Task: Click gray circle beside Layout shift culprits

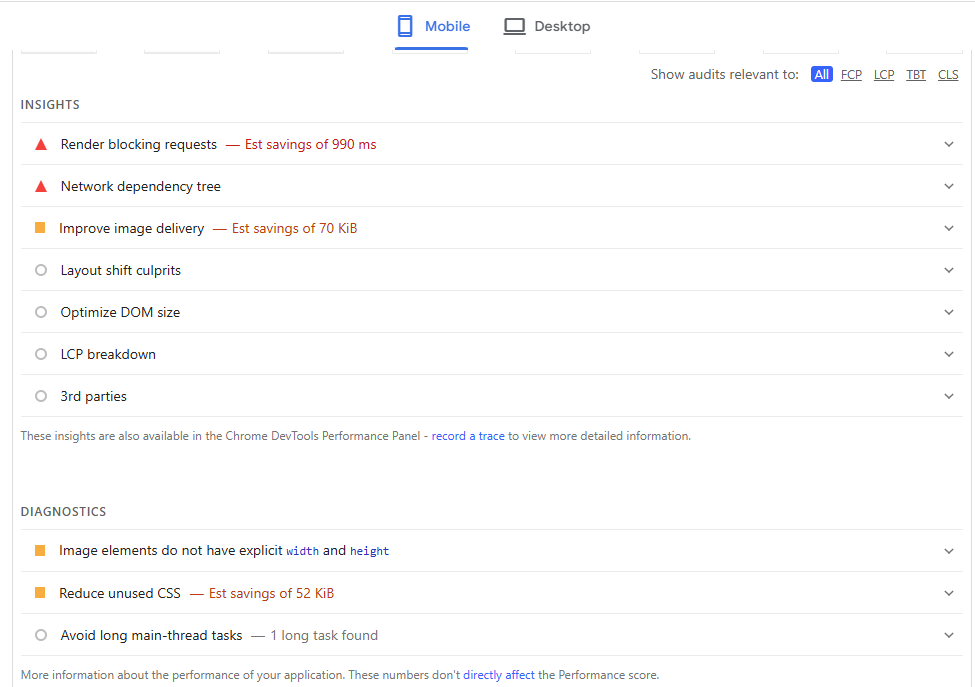Action: coord(41,270)
